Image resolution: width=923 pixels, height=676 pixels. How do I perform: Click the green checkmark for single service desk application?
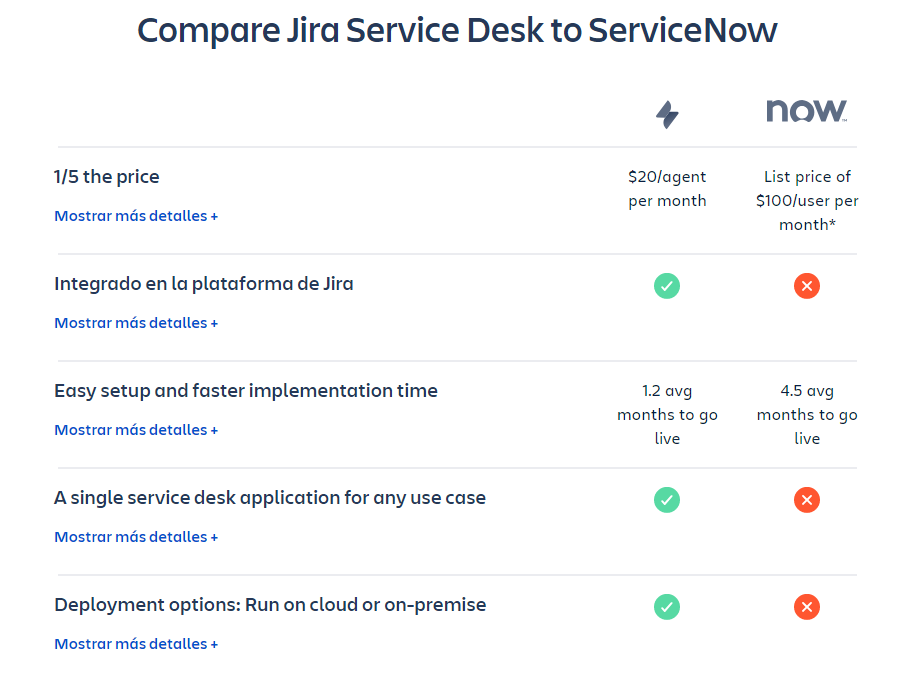click(666, 500)
